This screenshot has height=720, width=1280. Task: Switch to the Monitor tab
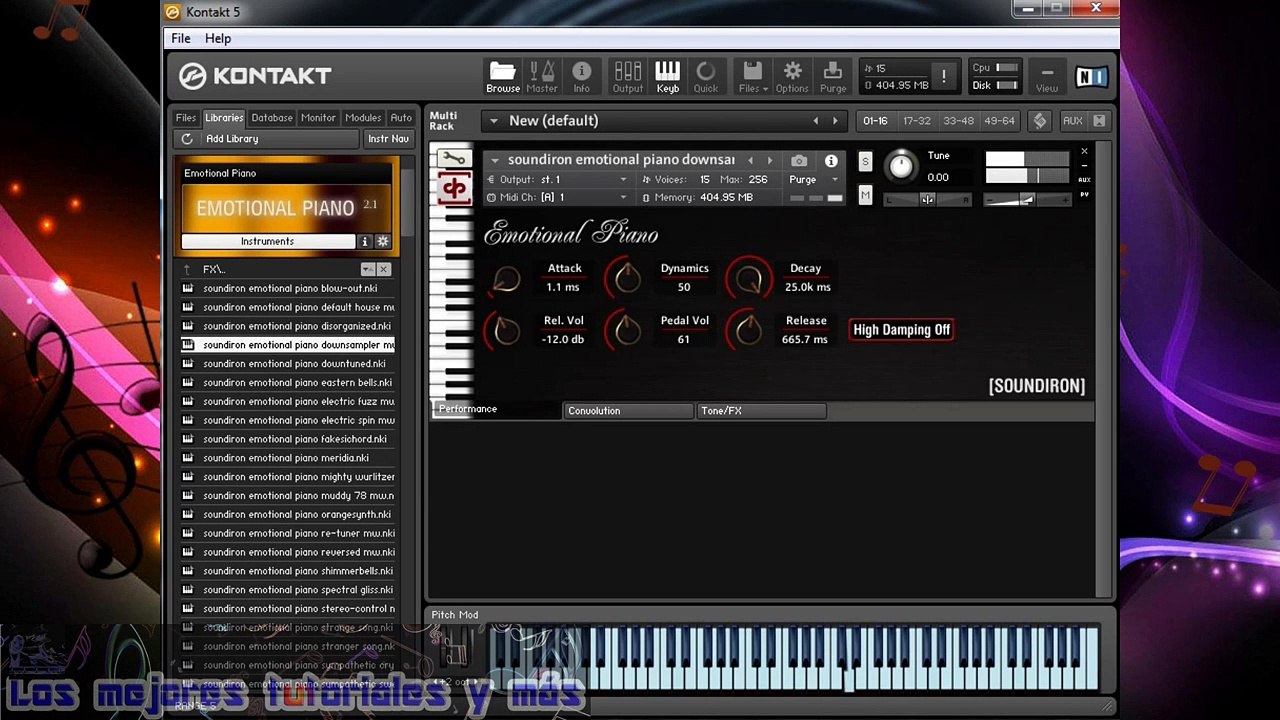[318, 118]
